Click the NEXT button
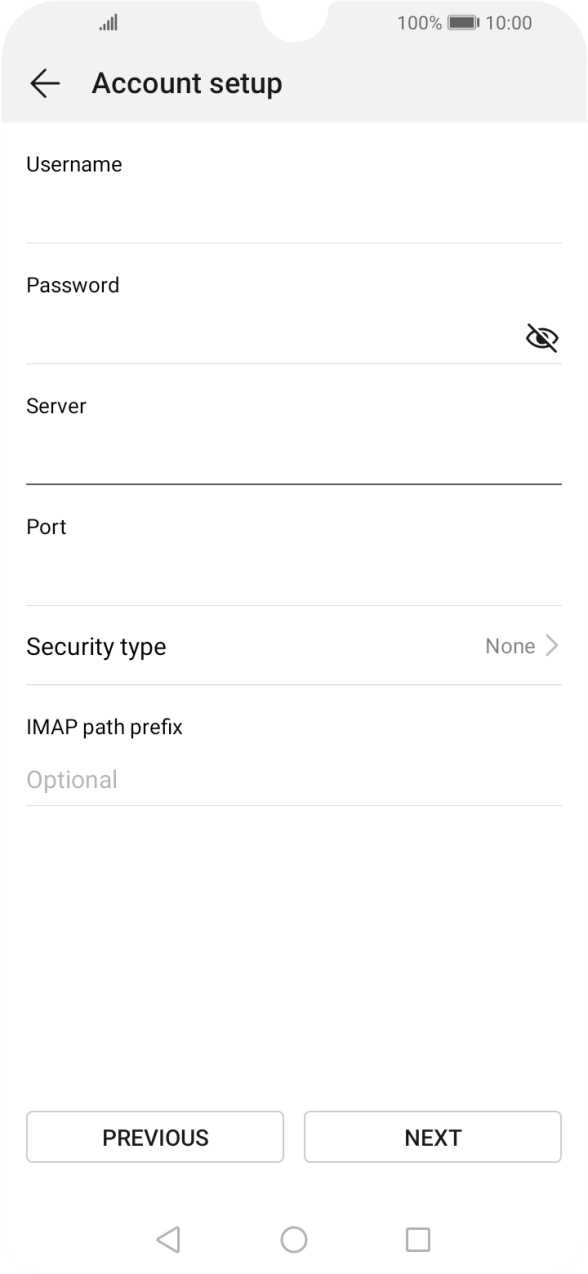The width and height of the screenshot is (588, 1274). (x=432, y=1137)
